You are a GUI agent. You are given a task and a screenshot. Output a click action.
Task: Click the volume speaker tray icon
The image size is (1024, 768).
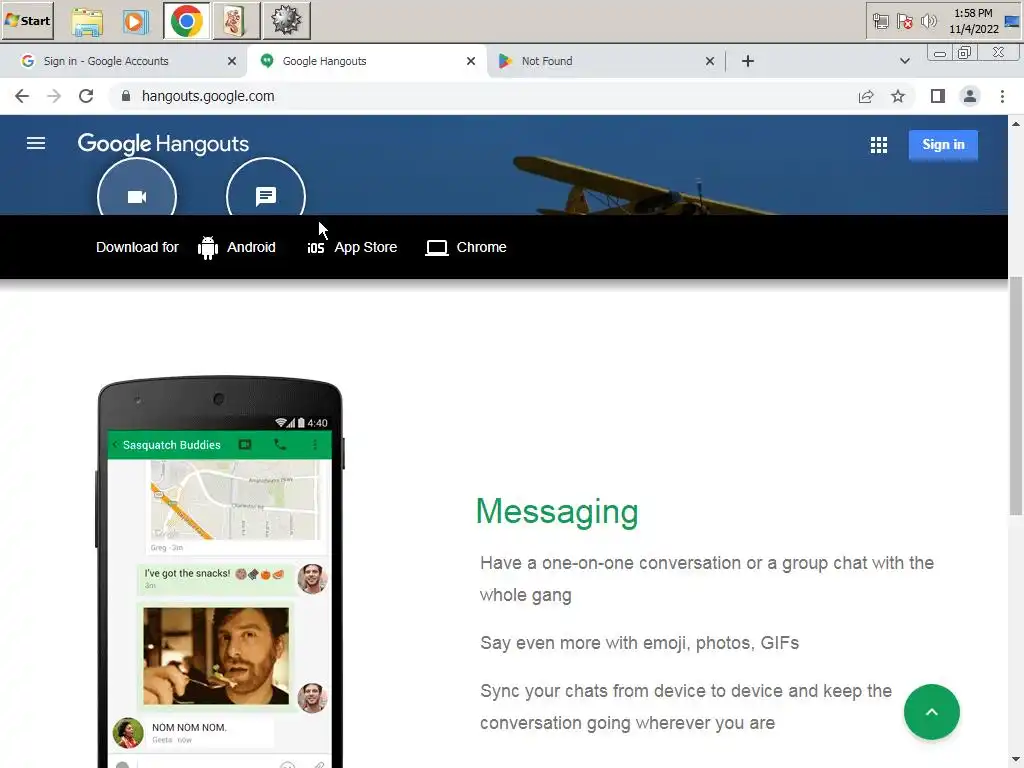pyautogui.click(x=928, y=22)
